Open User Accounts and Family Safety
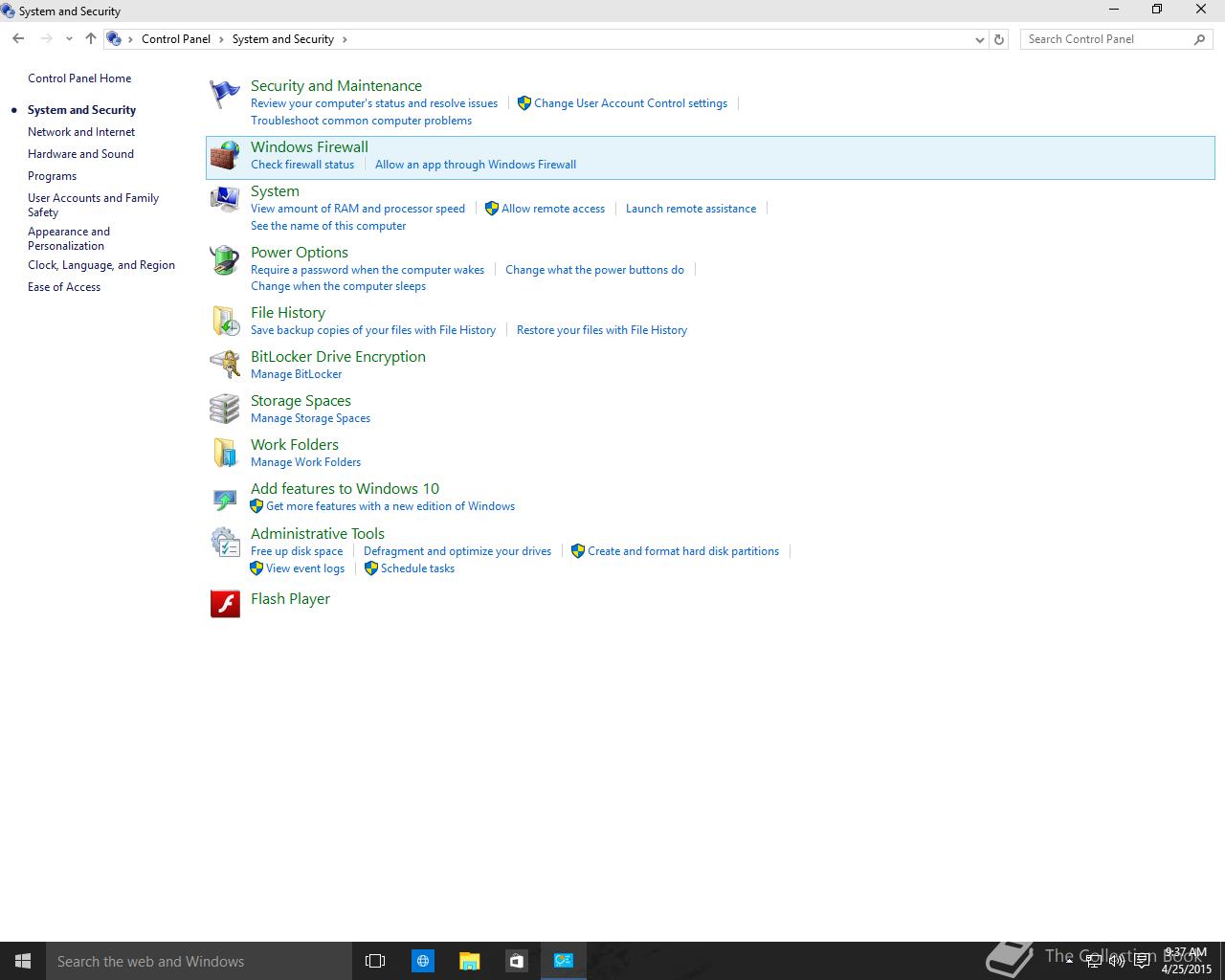The image size is (1225, 980). point(93,205)
